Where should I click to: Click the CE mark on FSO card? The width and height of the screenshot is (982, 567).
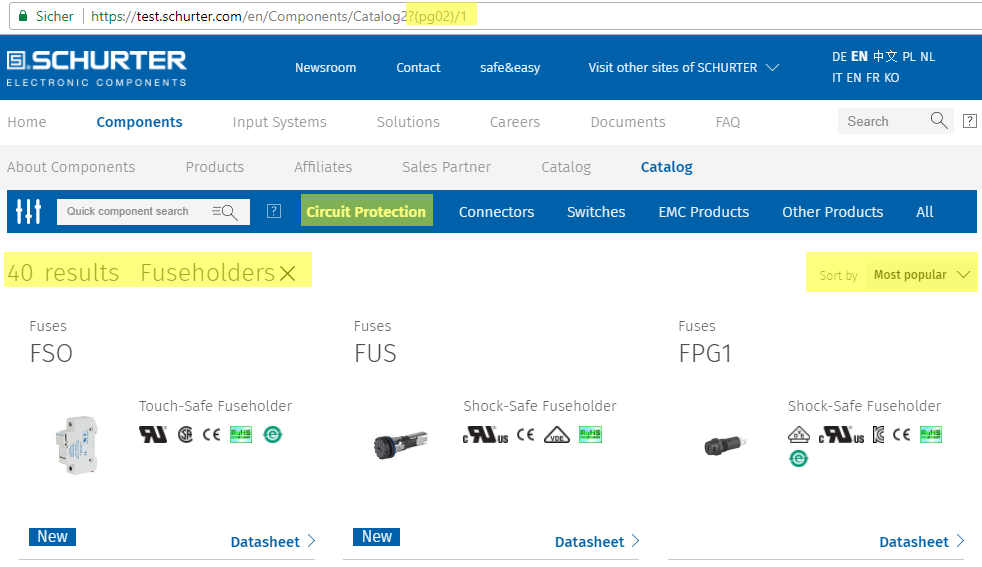point(212,434)
